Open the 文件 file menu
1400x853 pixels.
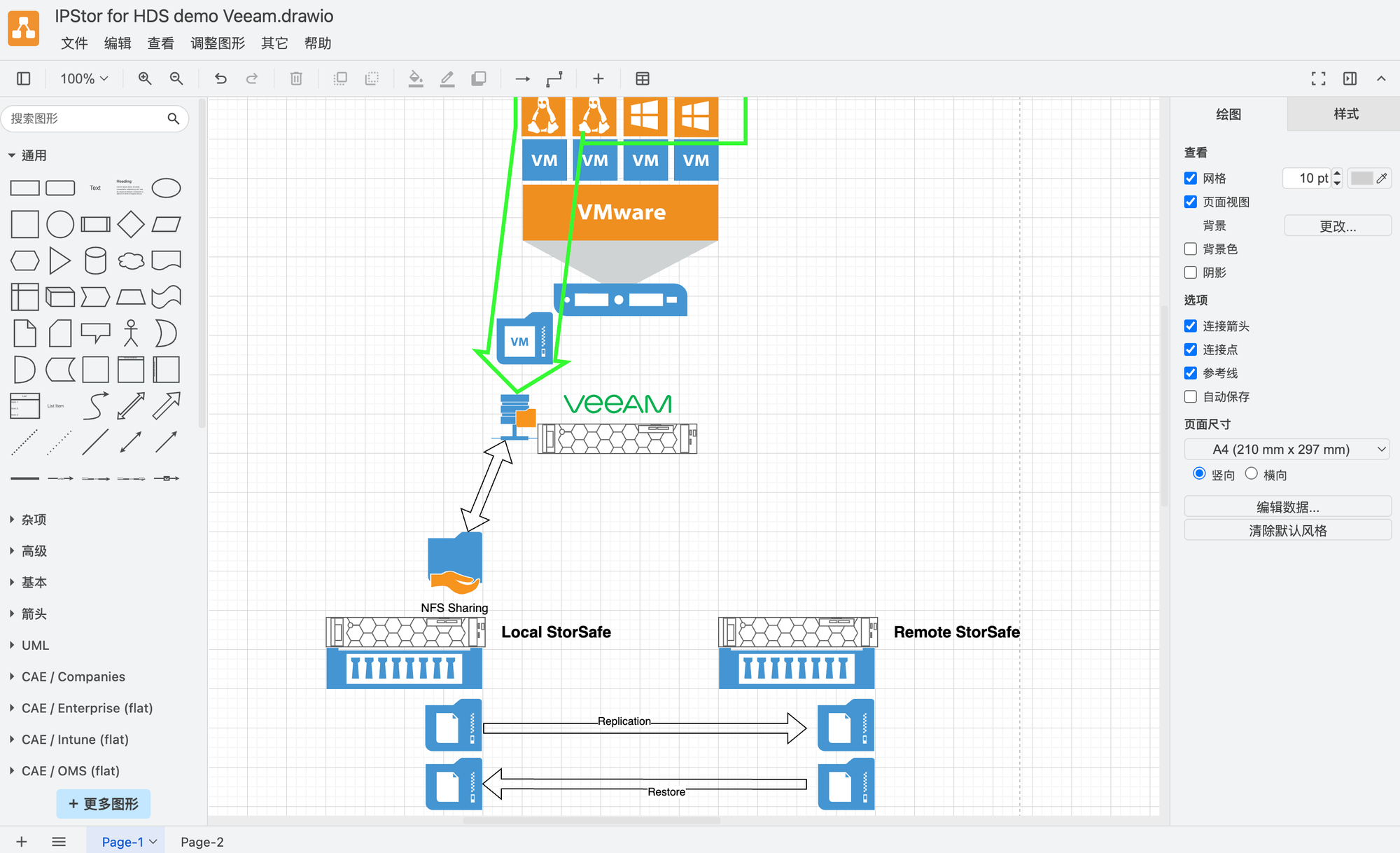coord(74,43)
